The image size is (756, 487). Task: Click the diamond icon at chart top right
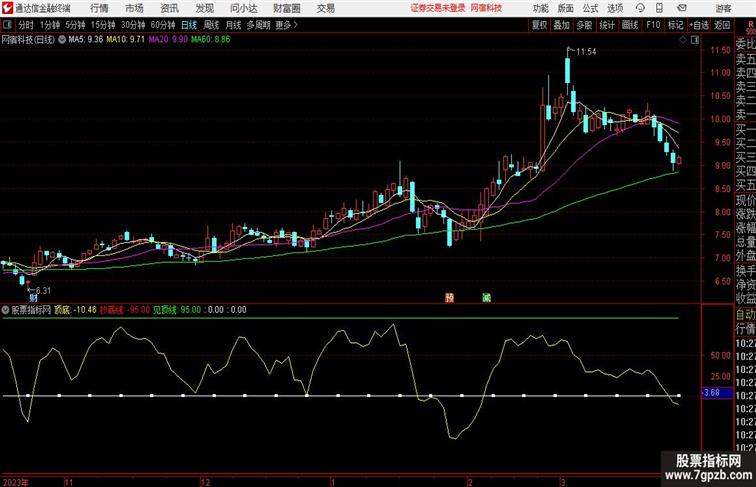[683, 40]
